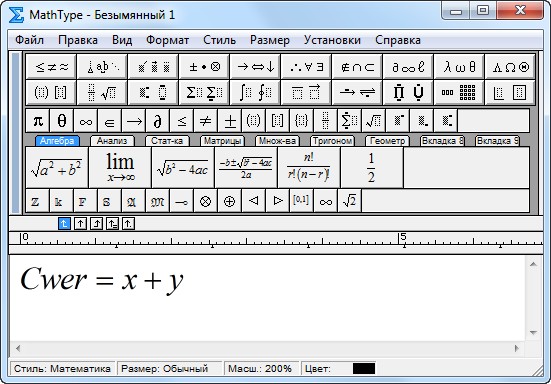This screenshot has height=384, width=551.
Task: Switch to the Матрицы tab
Action: [222, 141]
